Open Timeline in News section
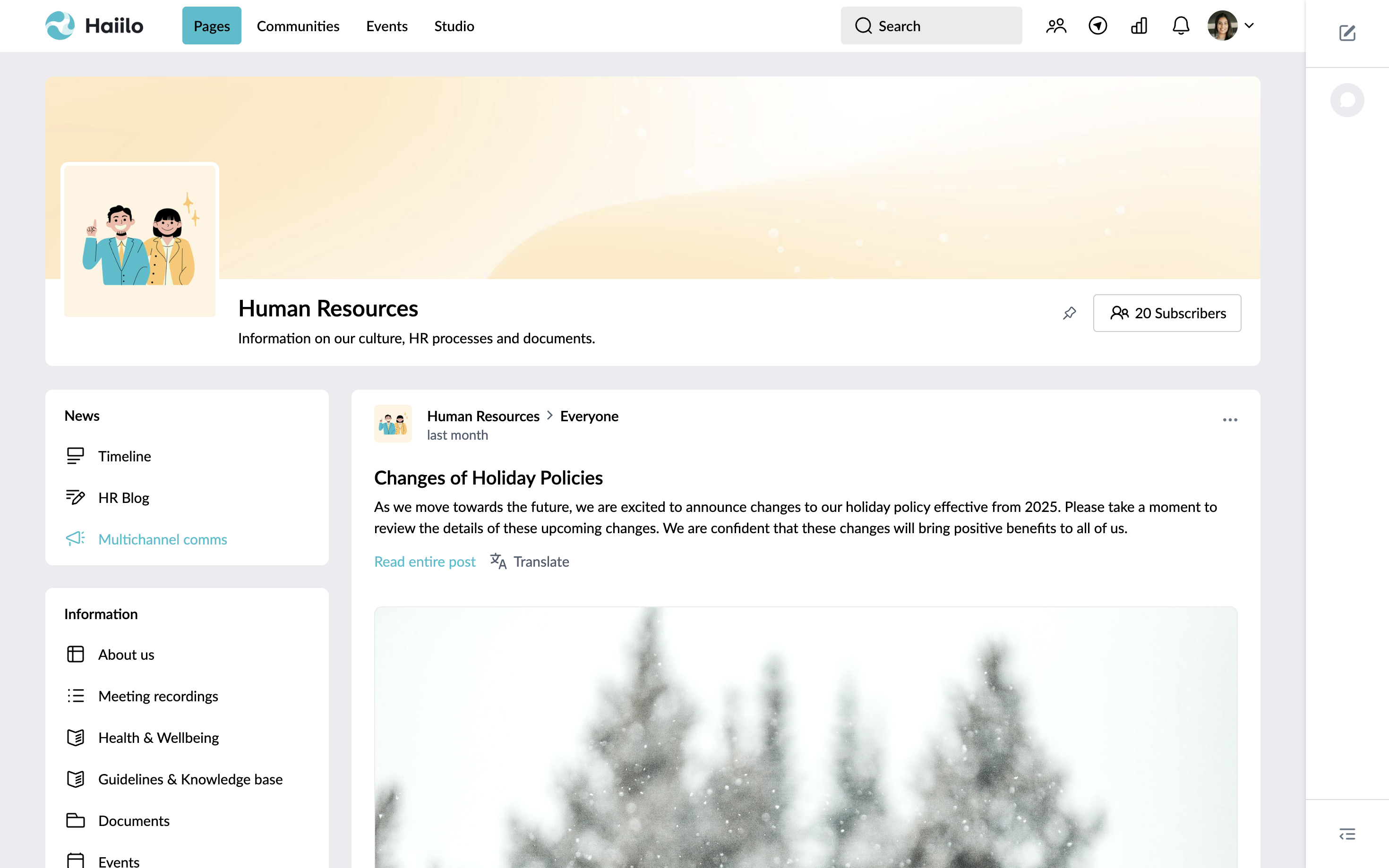 (124, 456)
